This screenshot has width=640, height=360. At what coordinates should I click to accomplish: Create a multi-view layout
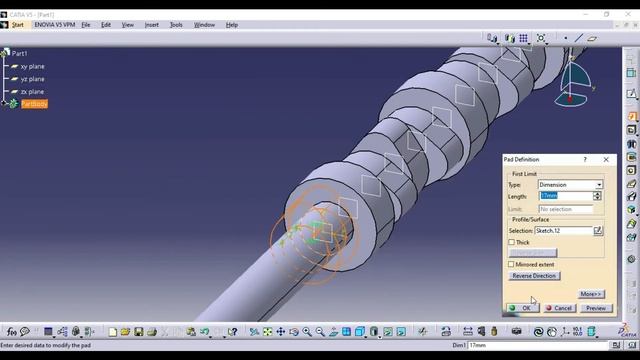346,332
